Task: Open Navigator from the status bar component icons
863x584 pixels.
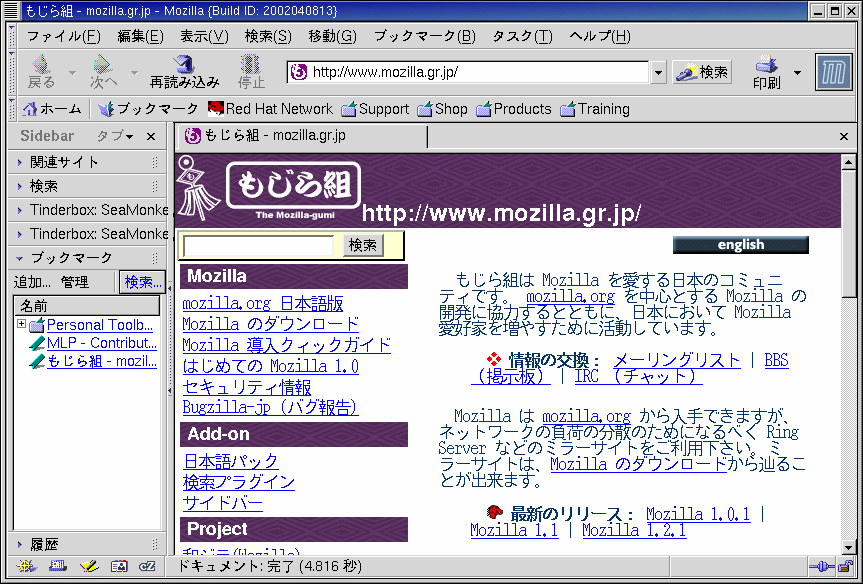Action: pyautogui.click(x=26, y=566)
